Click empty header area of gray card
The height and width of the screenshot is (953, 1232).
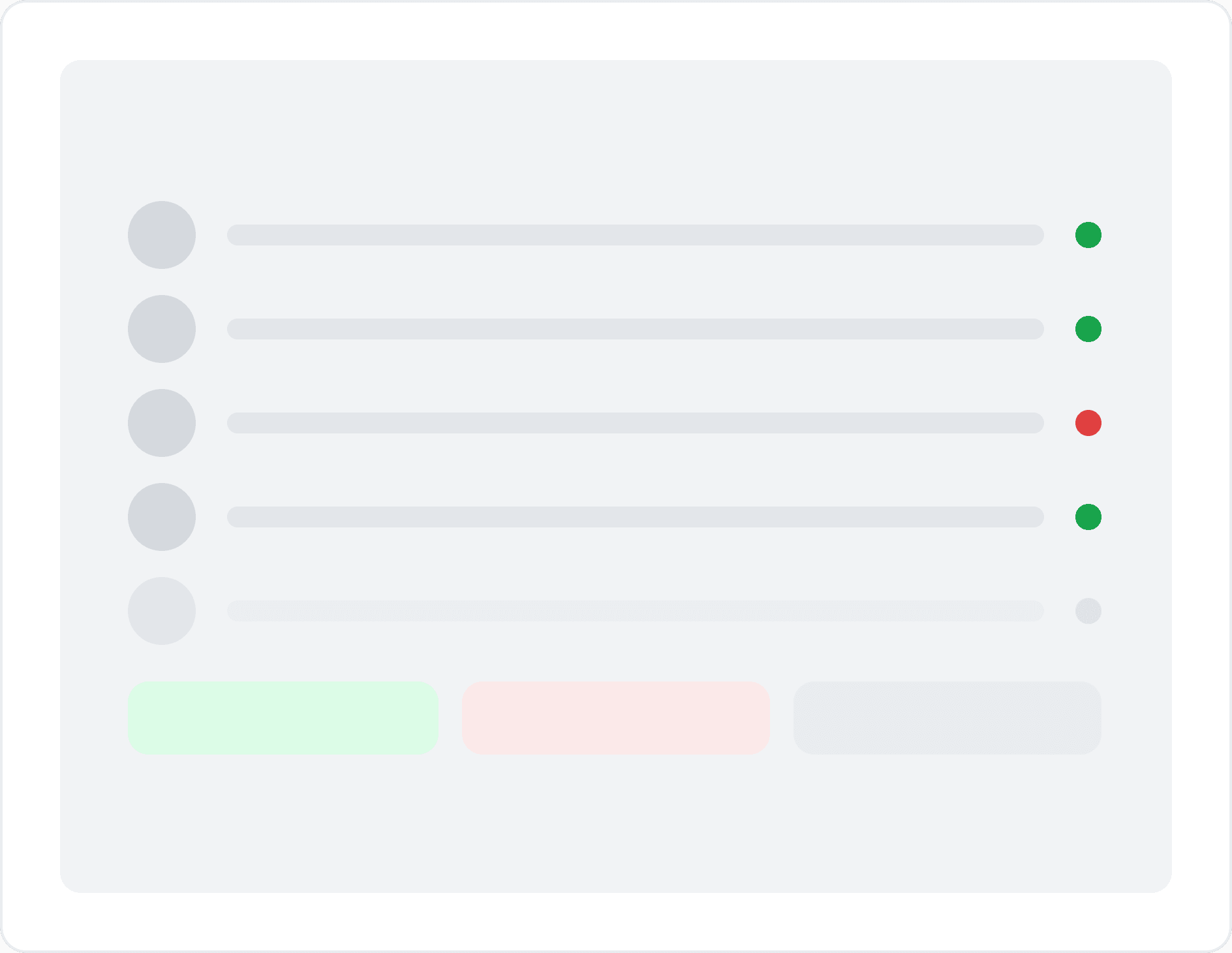point(616,131)
